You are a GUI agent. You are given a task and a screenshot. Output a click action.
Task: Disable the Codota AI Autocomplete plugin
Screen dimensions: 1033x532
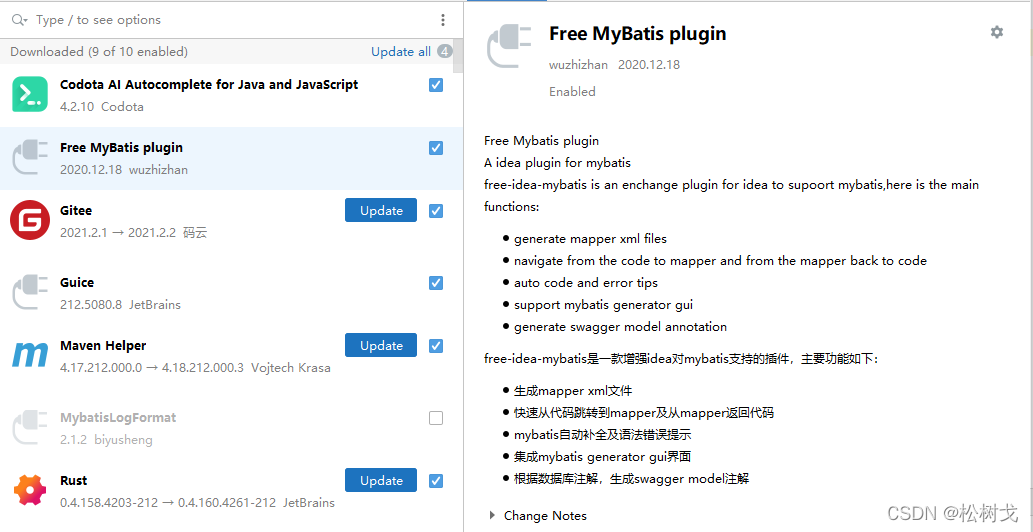pos(436,85)
